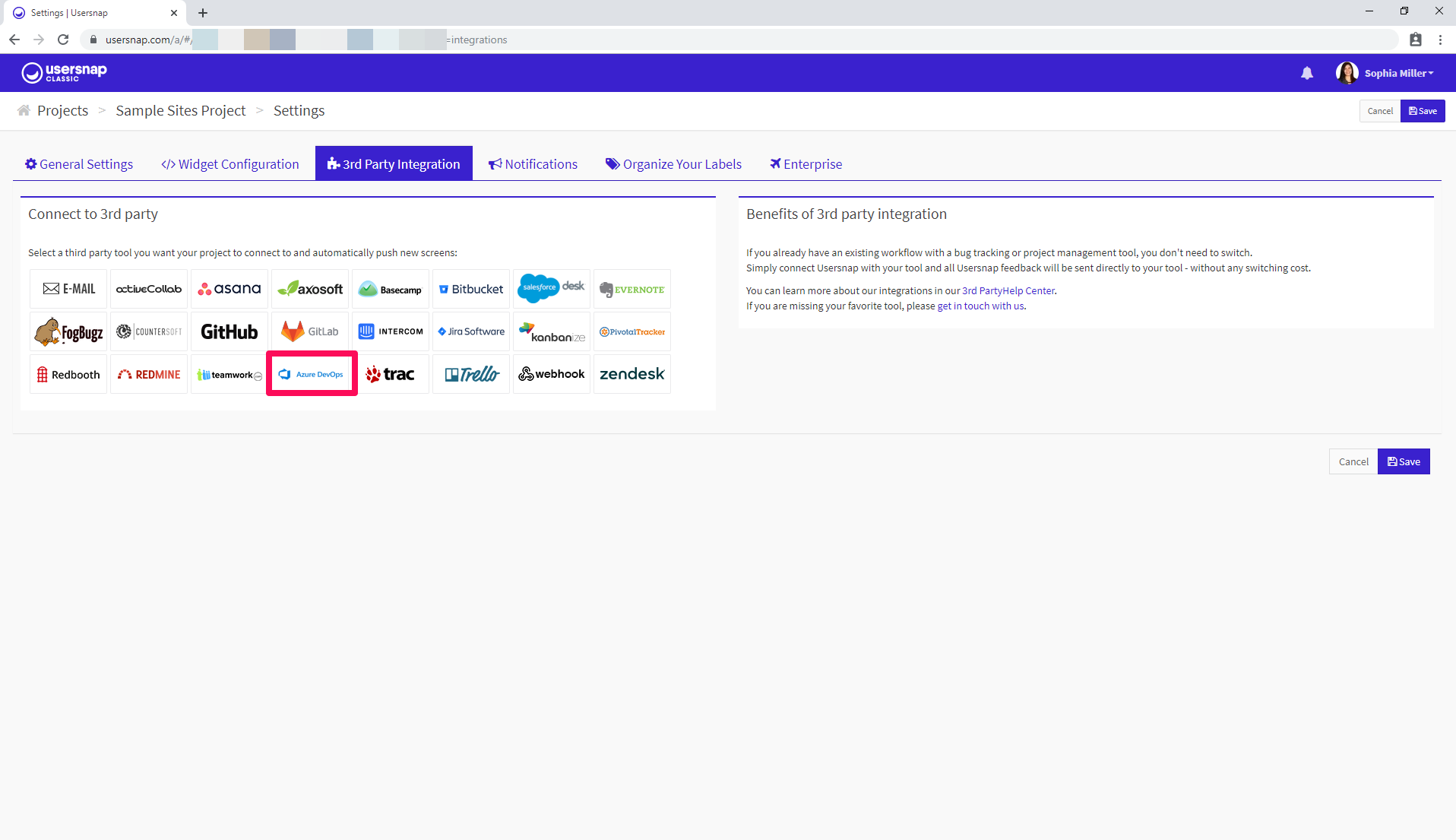Select the Basecamp integration

(391, 289)
